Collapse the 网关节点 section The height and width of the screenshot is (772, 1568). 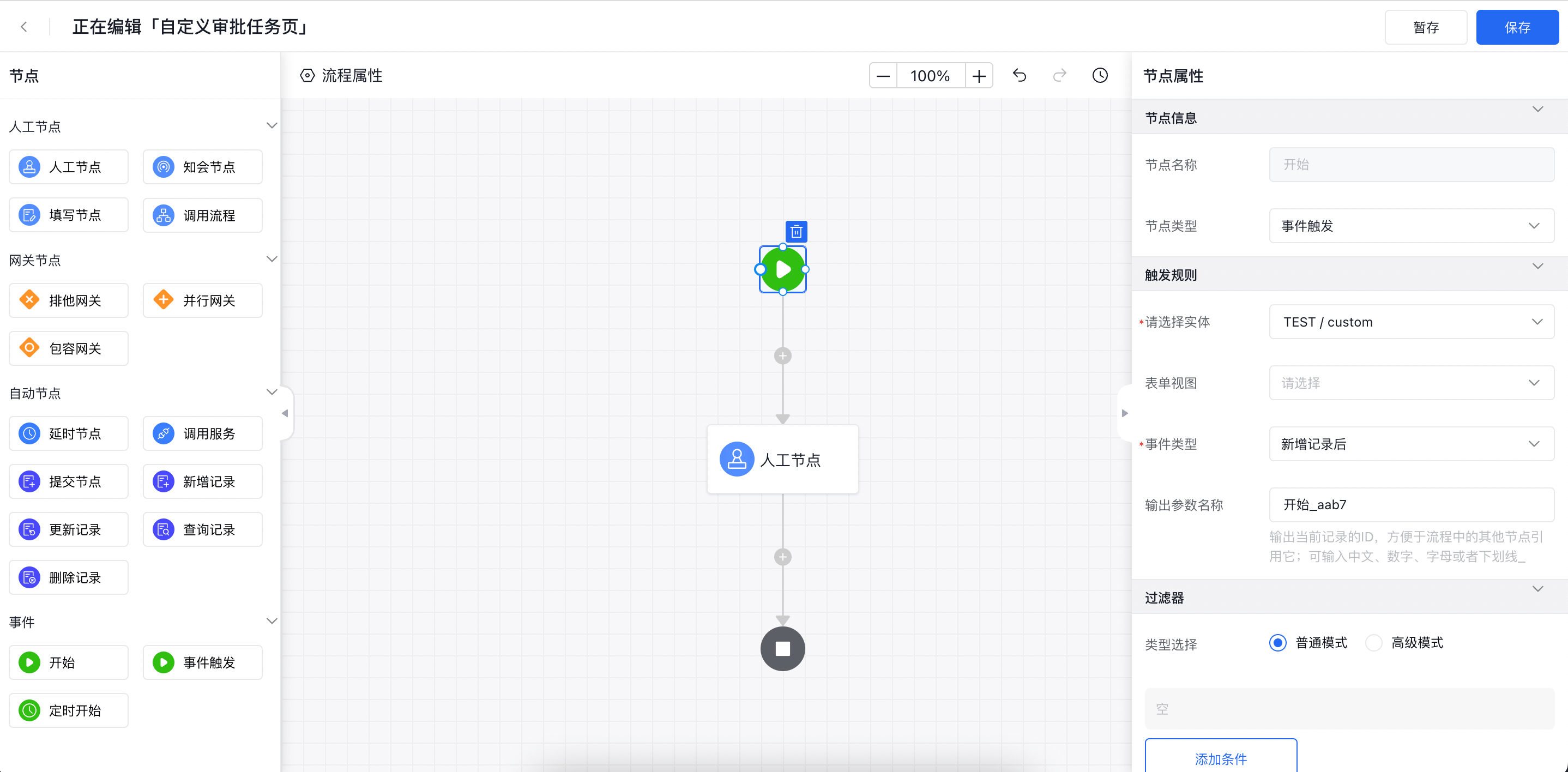pyautogui.click(x=272, y=260)
